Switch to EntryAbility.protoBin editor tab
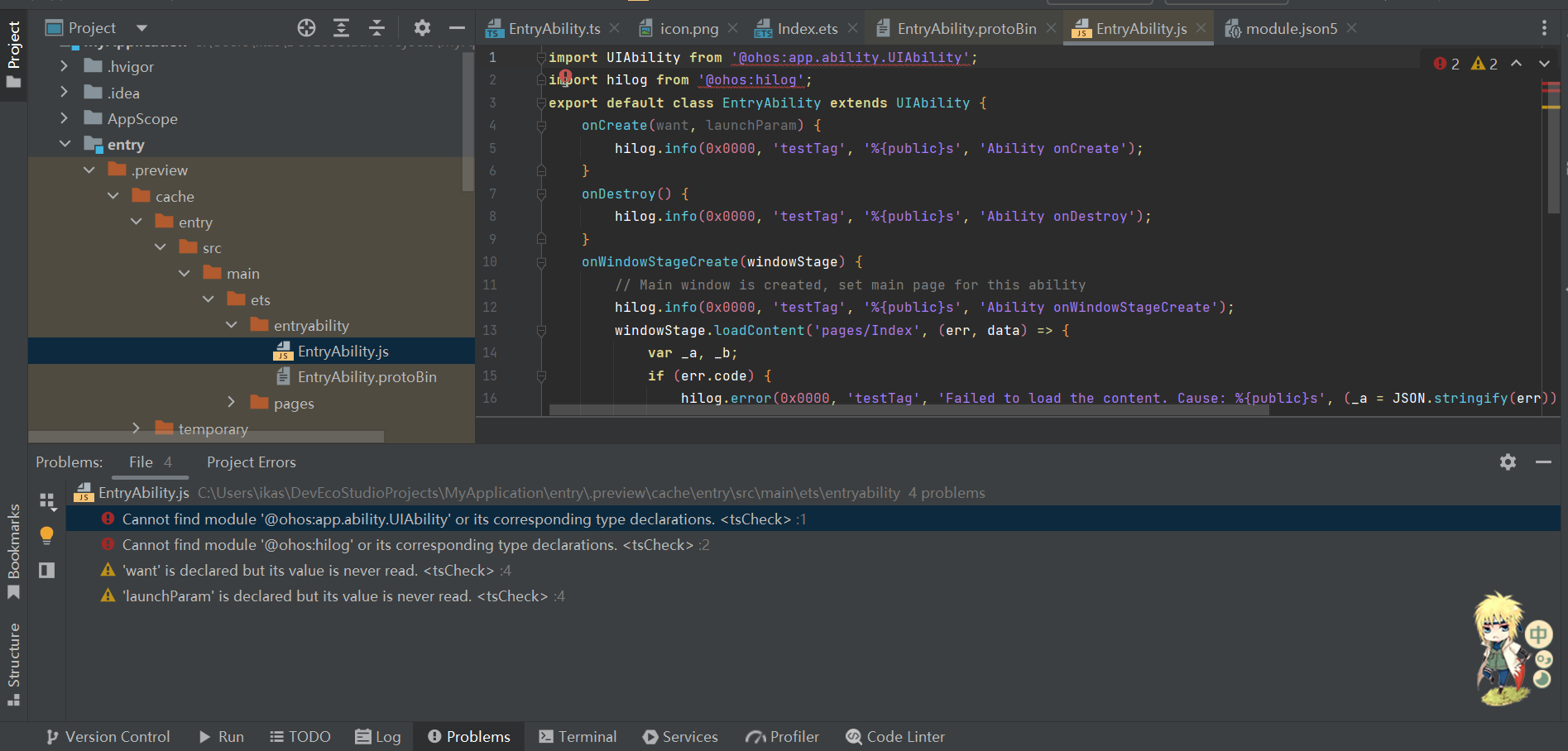The width and height of the screenshot is (1568, 751). 957,28
